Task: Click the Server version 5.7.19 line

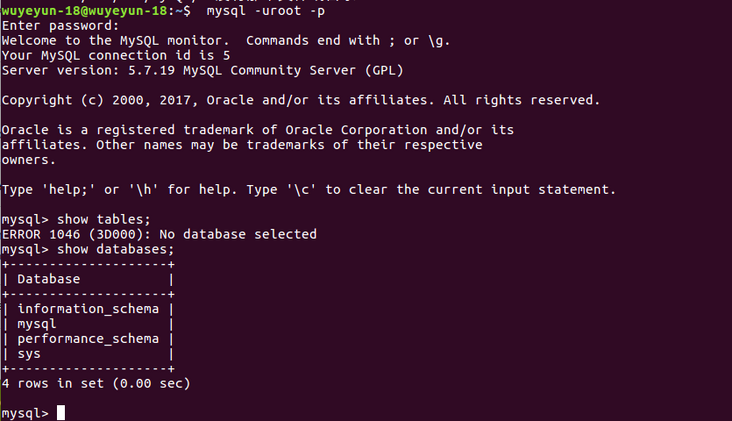Action: pos(203,70)
